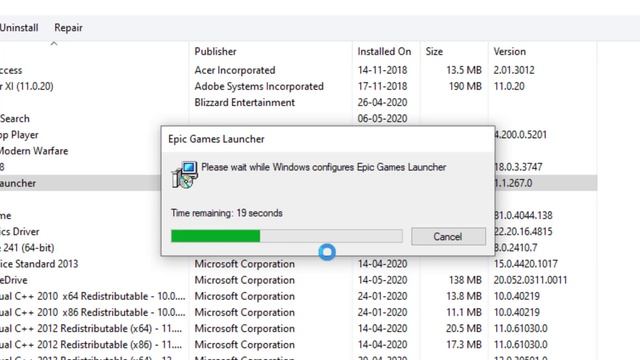Viewport: 640px width, 360px height.
Task: Click the 190 MB size cell
Action: click(465, 87)
